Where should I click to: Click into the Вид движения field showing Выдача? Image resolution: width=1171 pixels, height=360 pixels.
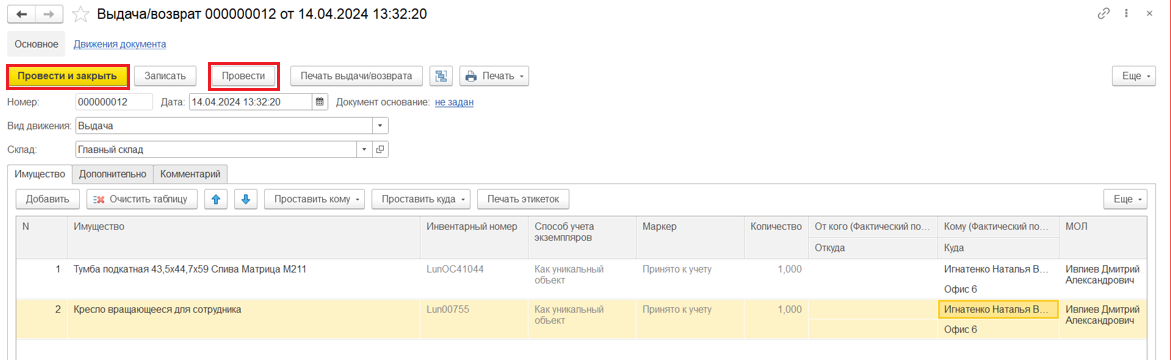click(224, 125)
